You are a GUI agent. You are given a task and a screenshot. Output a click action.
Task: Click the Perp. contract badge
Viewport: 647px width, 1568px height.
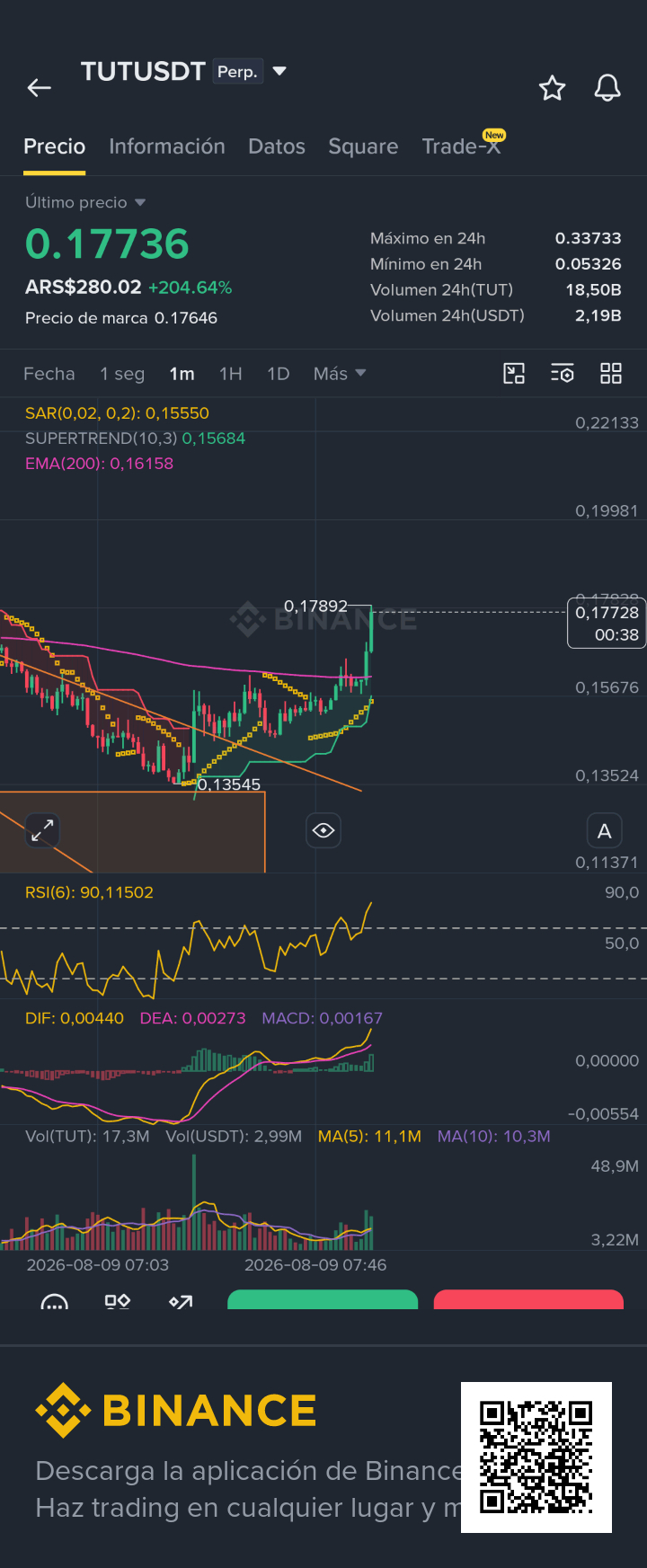click(237, 72)
